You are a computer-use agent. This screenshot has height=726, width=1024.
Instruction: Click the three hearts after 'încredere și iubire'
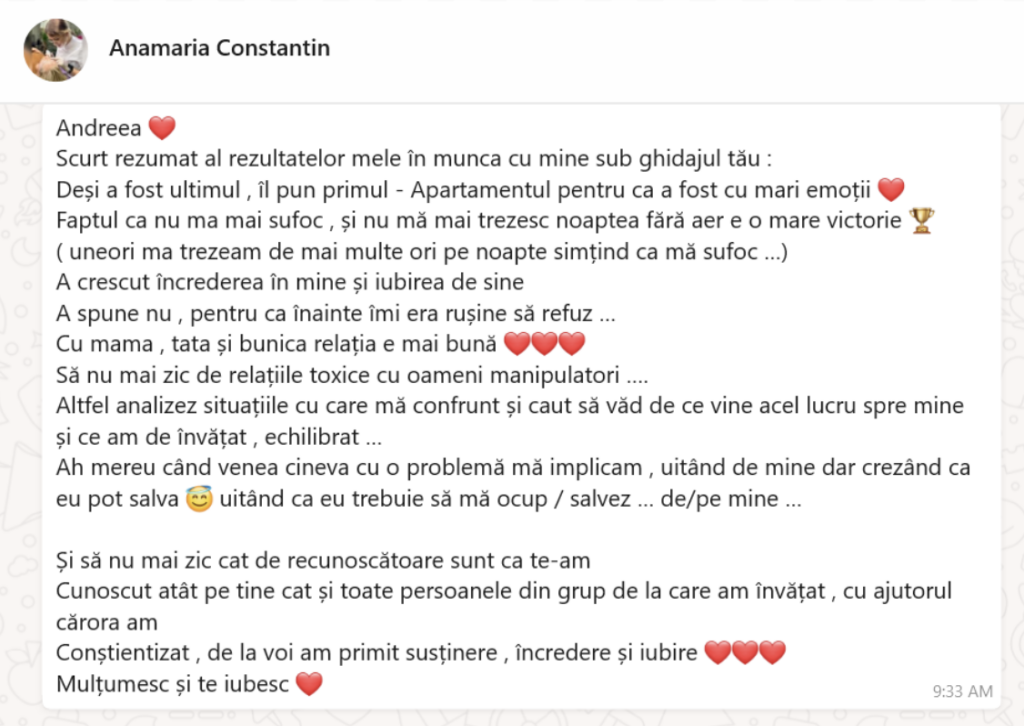point(745,654)
